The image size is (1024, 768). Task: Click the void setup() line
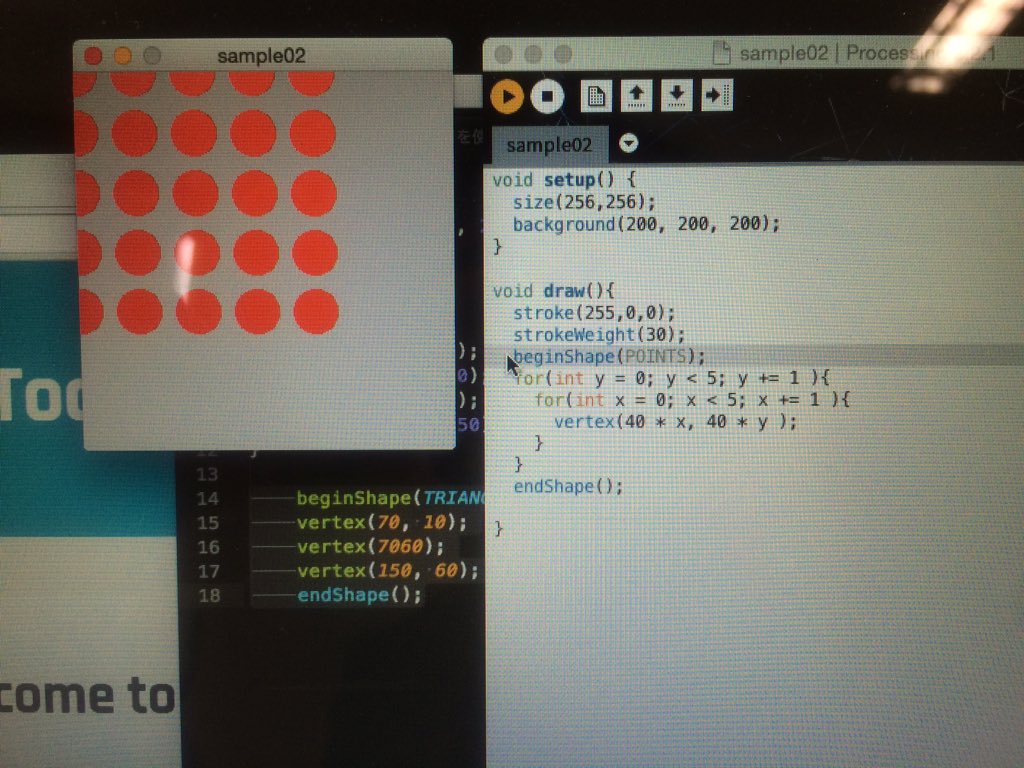[x=564, y=180]
